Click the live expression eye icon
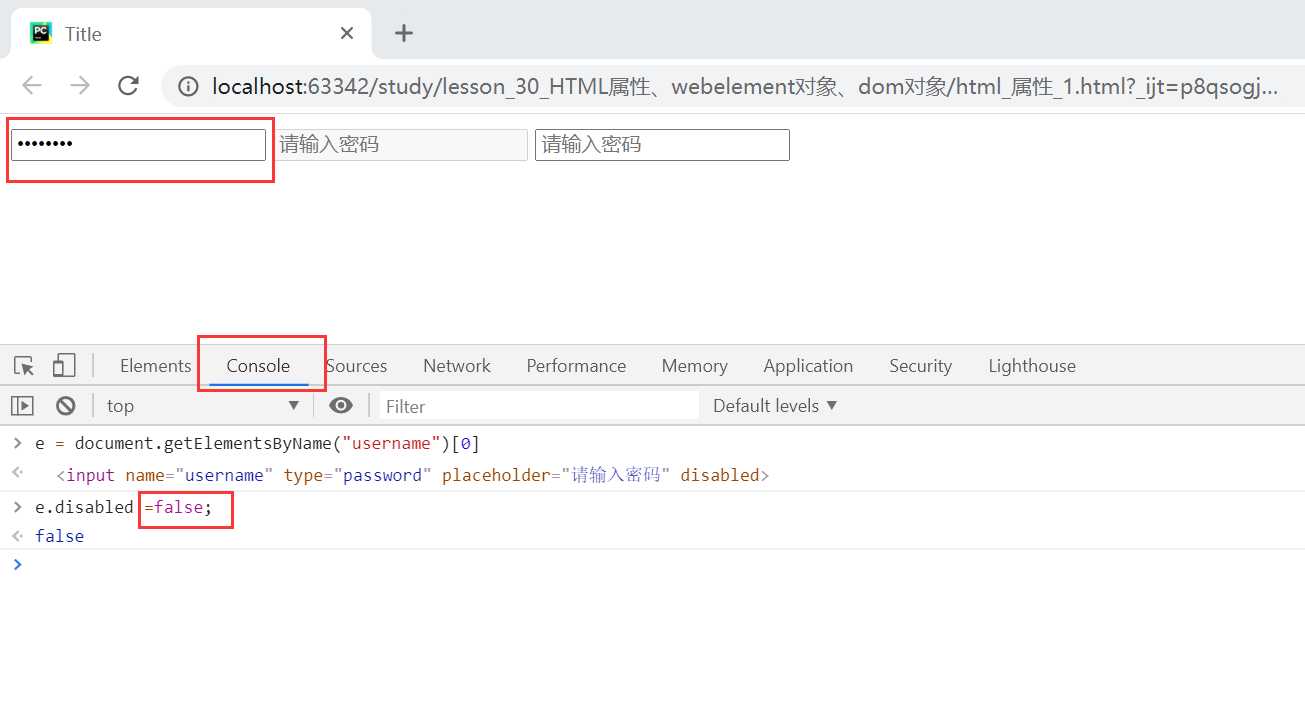Viewport: 1305px width, 720px height. [341, 406]
